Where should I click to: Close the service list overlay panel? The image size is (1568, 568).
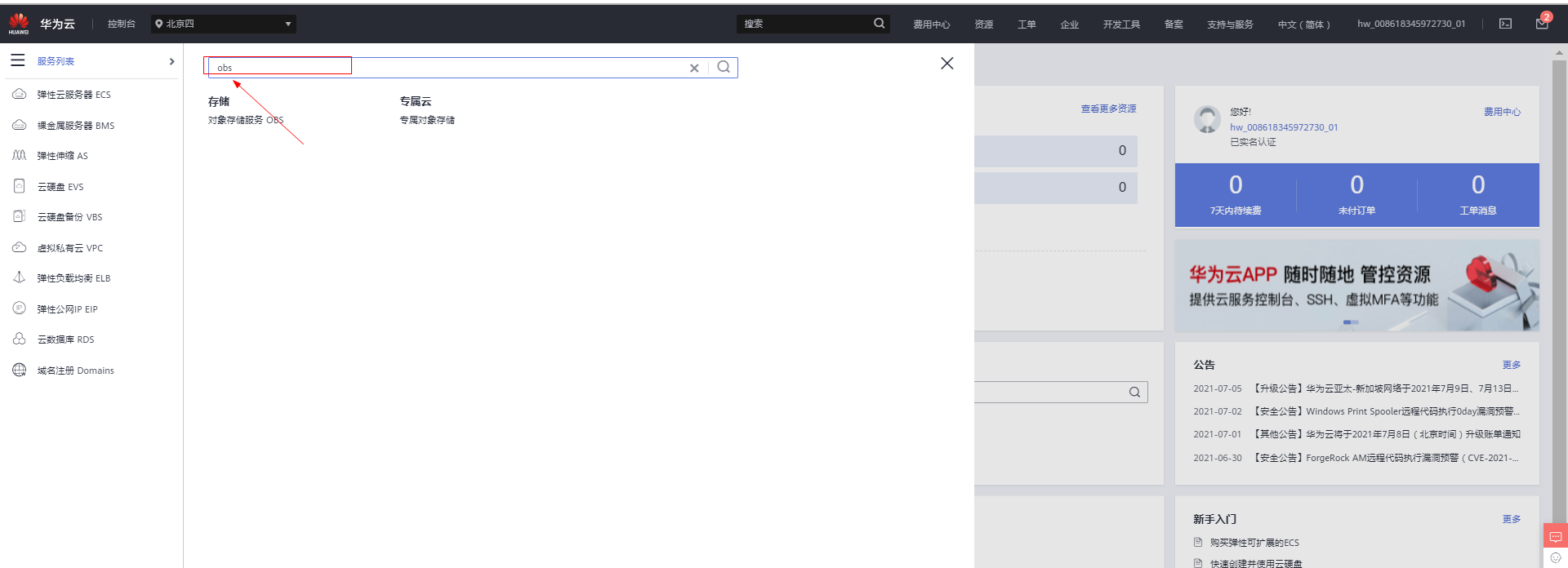click(947, 63)
